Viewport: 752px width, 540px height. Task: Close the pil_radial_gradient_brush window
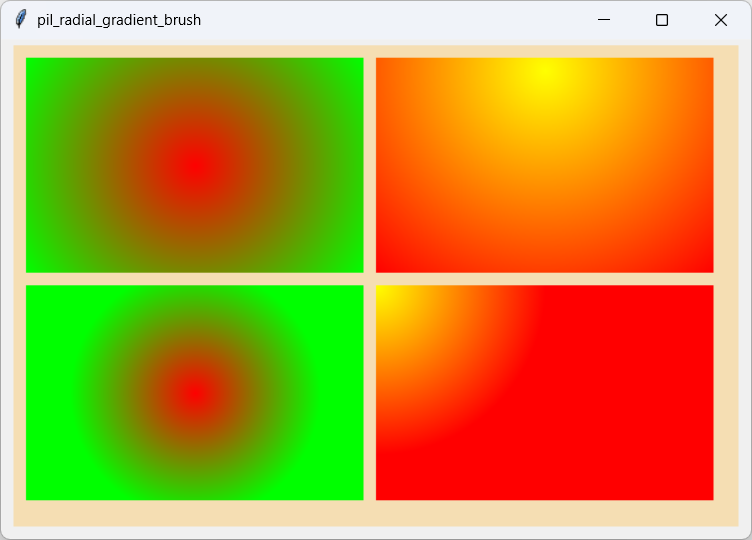(x=721, y=20)
